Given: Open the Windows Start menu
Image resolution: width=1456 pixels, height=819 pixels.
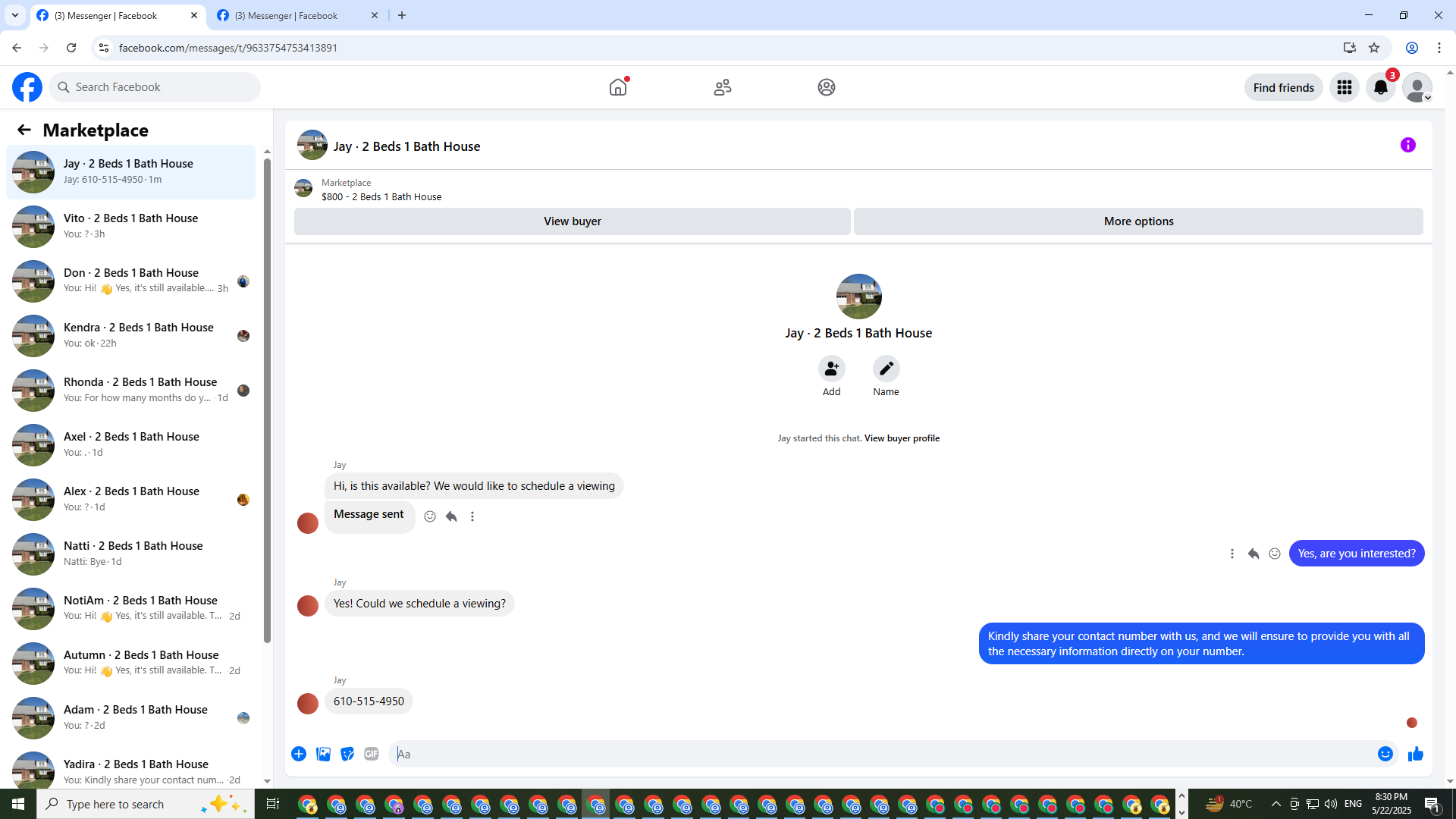Looking at the screenshot, I should (18, 804).
